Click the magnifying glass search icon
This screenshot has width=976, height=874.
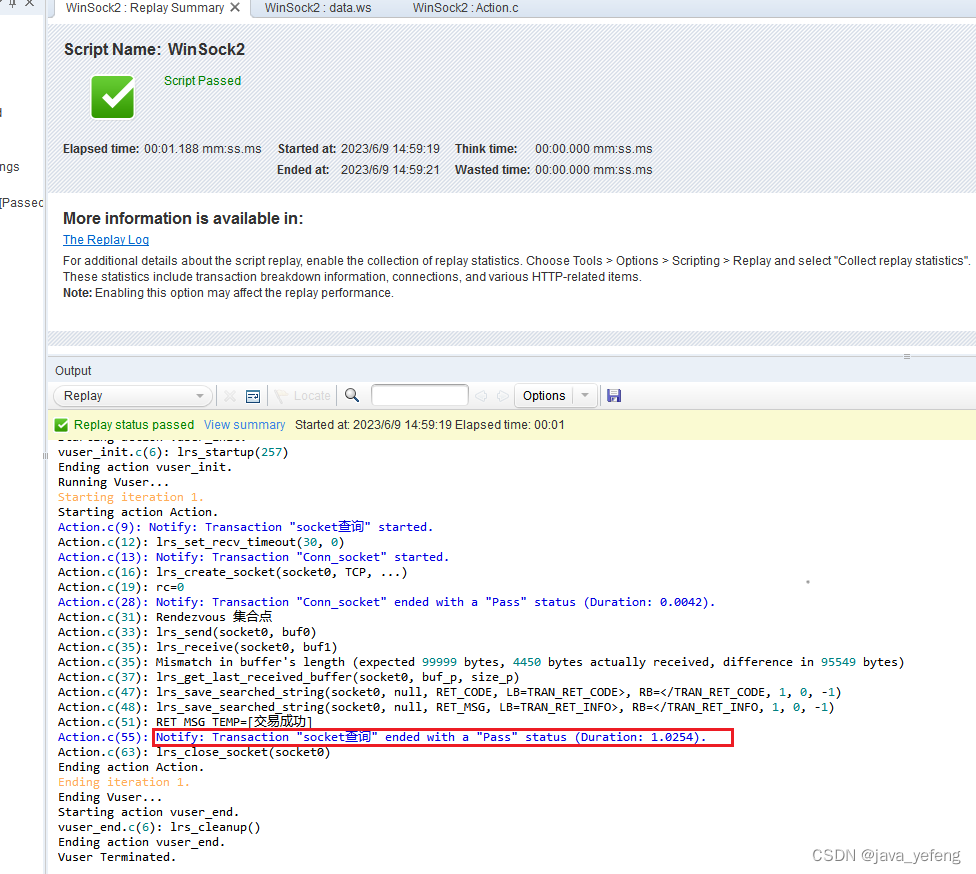pyautogui.click(x=352, y=395)
